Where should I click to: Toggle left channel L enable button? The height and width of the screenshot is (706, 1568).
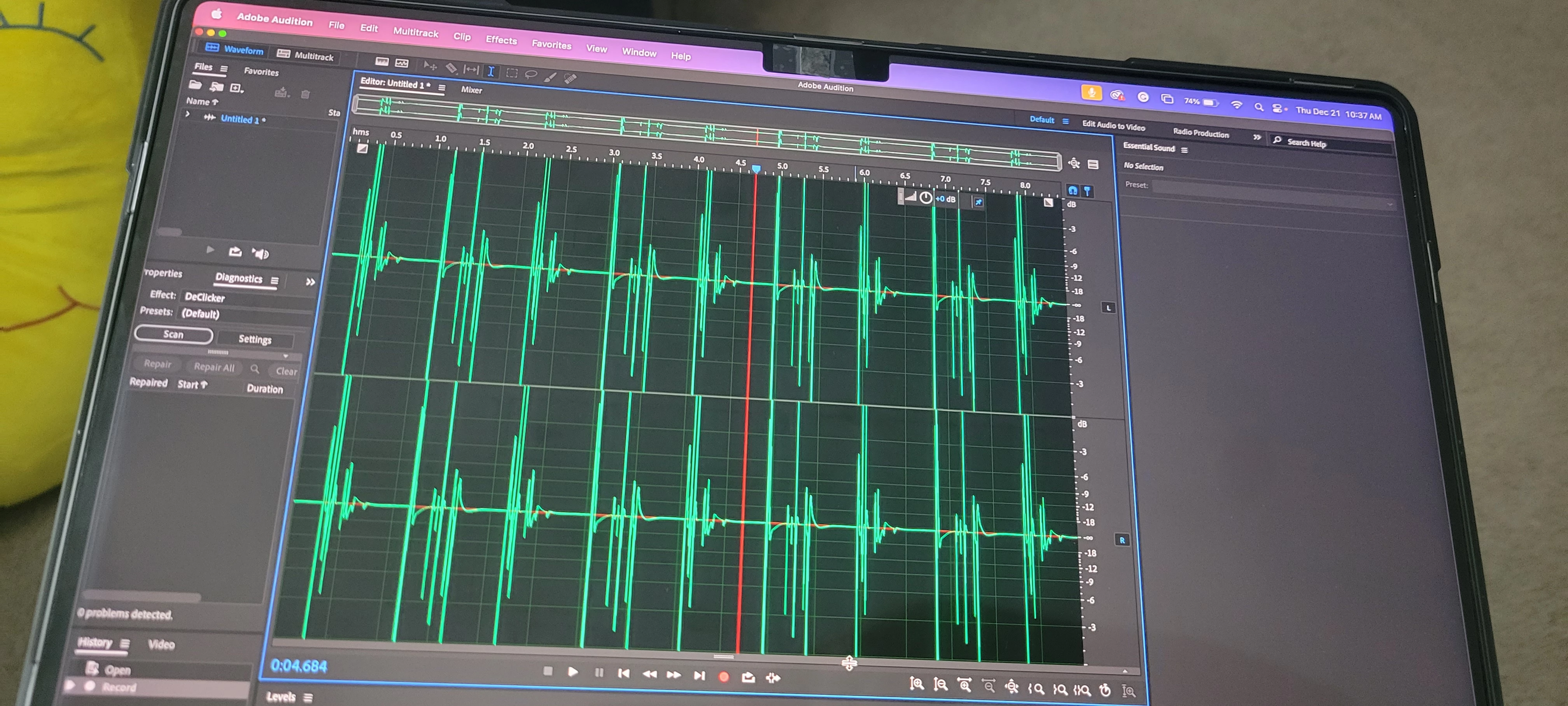(1108, 308)
